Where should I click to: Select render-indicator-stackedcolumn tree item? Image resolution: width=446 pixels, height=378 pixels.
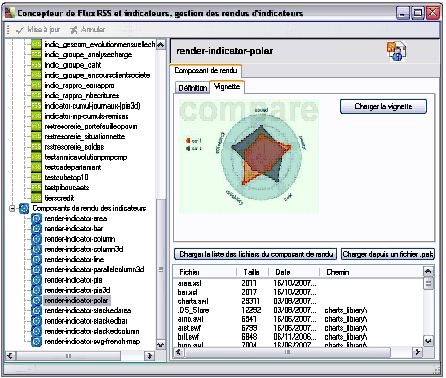pyautogui.click(x=92, y=331)
